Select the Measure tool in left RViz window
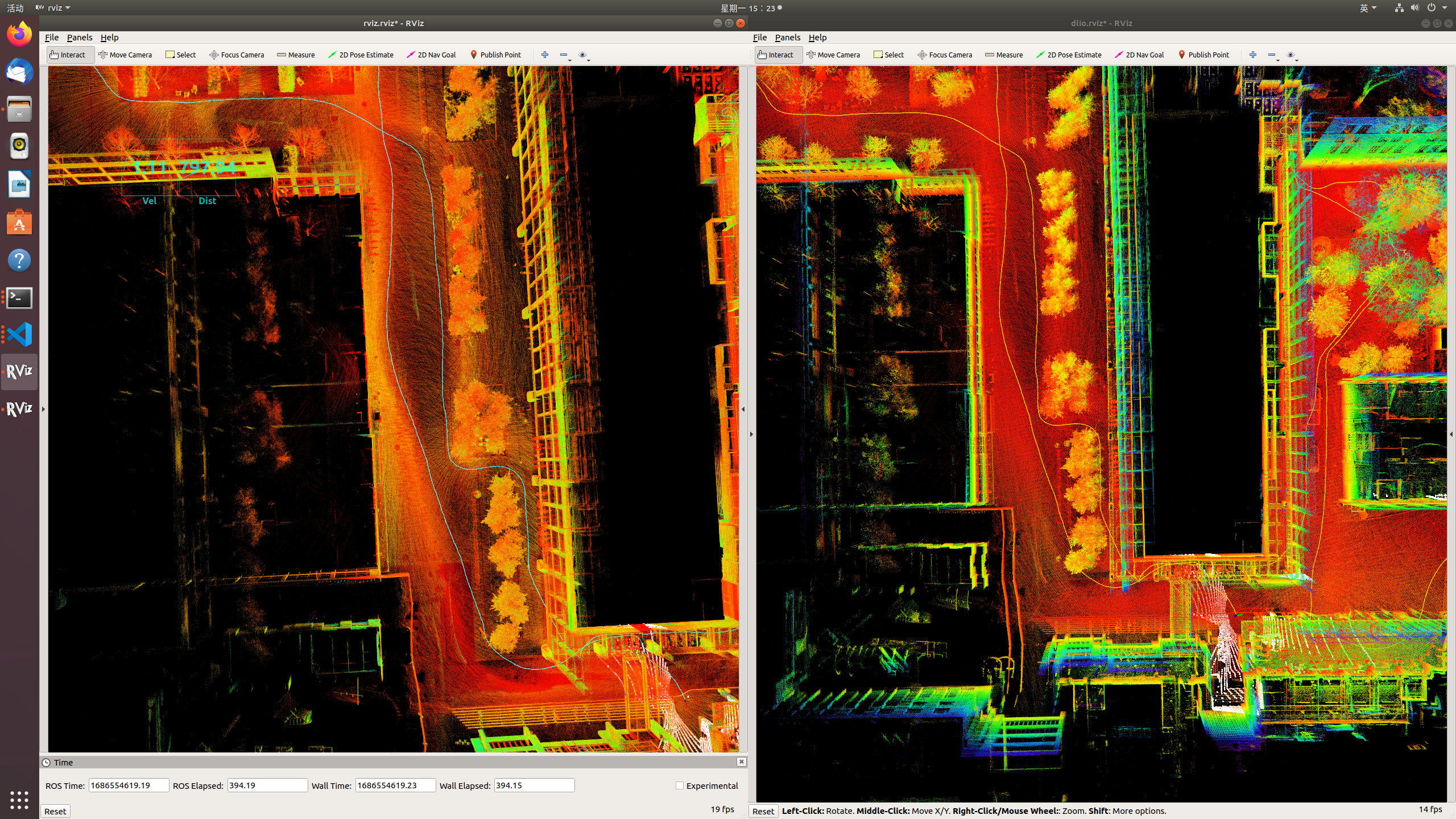Screen dimensions: 1456x819 pyautogui.click(x=296, y=55)
